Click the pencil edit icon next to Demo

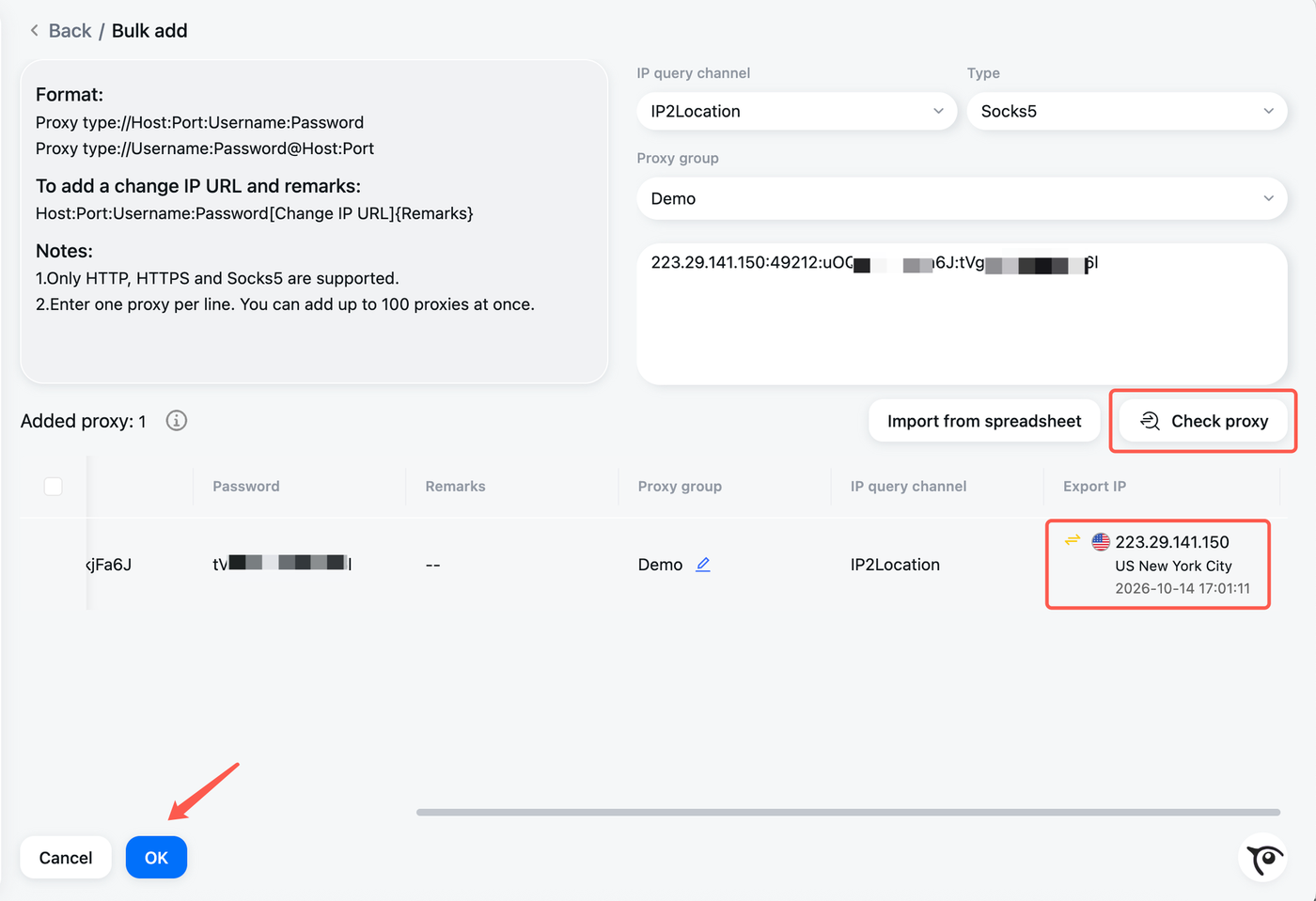click(x=703, y=565)
